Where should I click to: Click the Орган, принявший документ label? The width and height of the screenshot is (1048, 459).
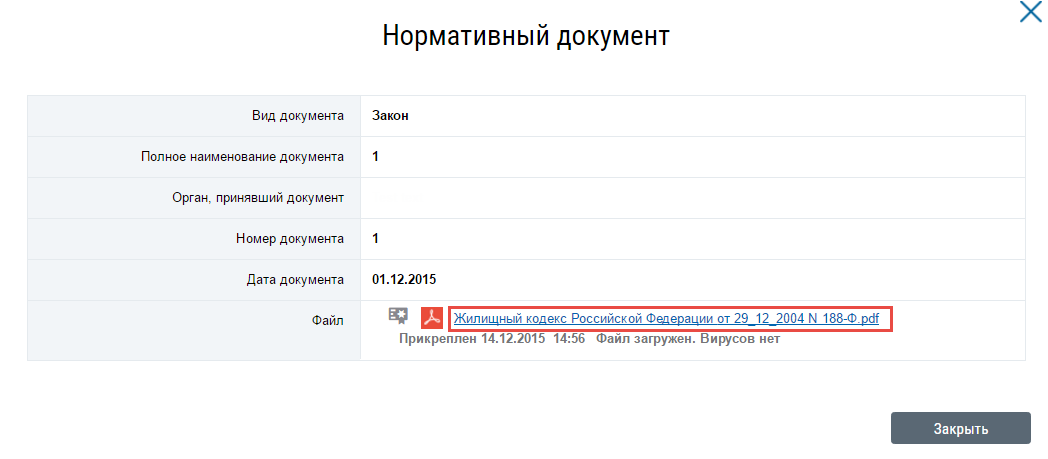[x=258, y=198]
